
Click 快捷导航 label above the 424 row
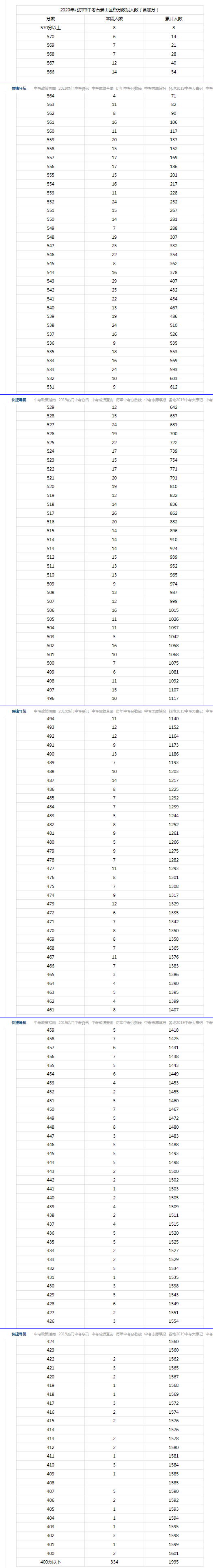pyautogui.click(x=19, y=1334)
